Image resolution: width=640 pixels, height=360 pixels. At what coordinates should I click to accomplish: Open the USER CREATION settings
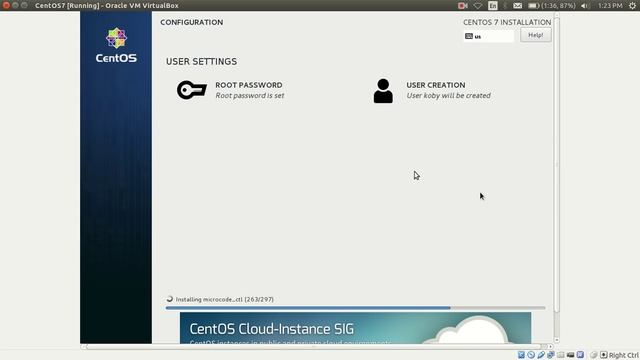432,90
